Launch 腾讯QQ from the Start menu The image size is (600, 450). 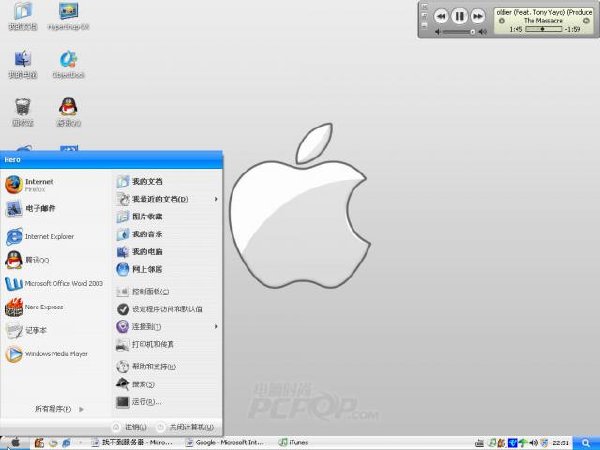click(x=28, y=260)
